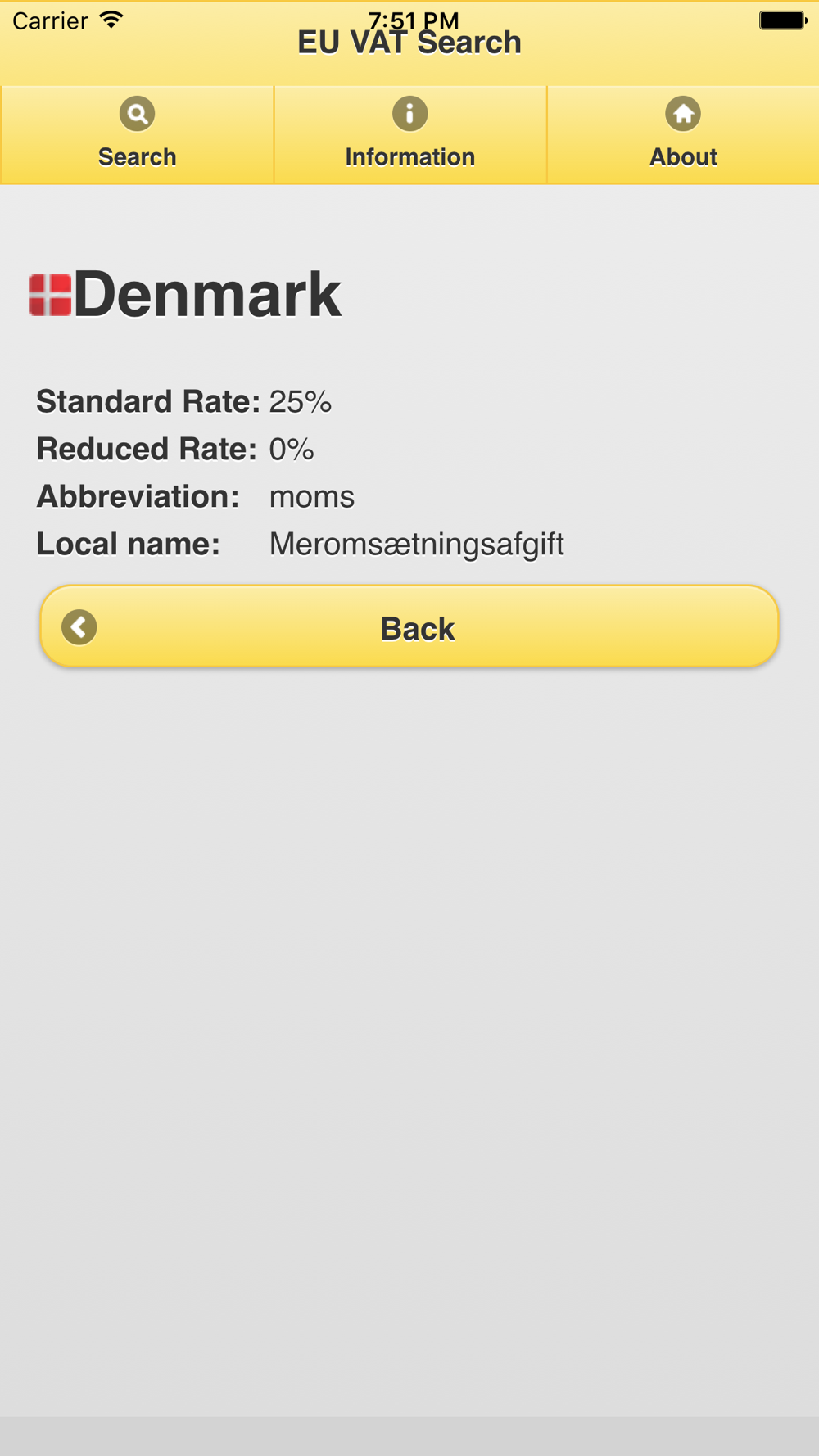This screenshot has width=819, height=1456.
Task: Tap the Denmark country heading
Action: coord(207,294)
